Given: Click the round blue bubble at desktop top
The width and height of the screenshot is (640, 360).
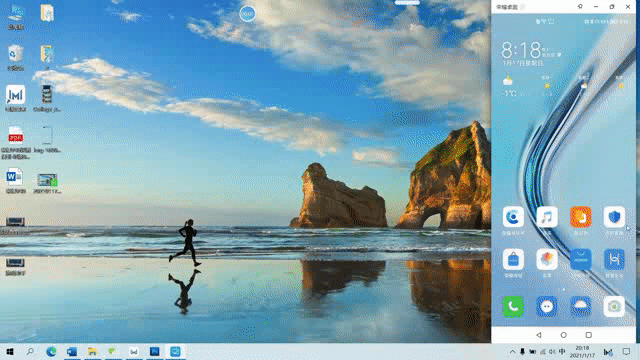Looking at the screenshot, I should click(x=247, y=14).
